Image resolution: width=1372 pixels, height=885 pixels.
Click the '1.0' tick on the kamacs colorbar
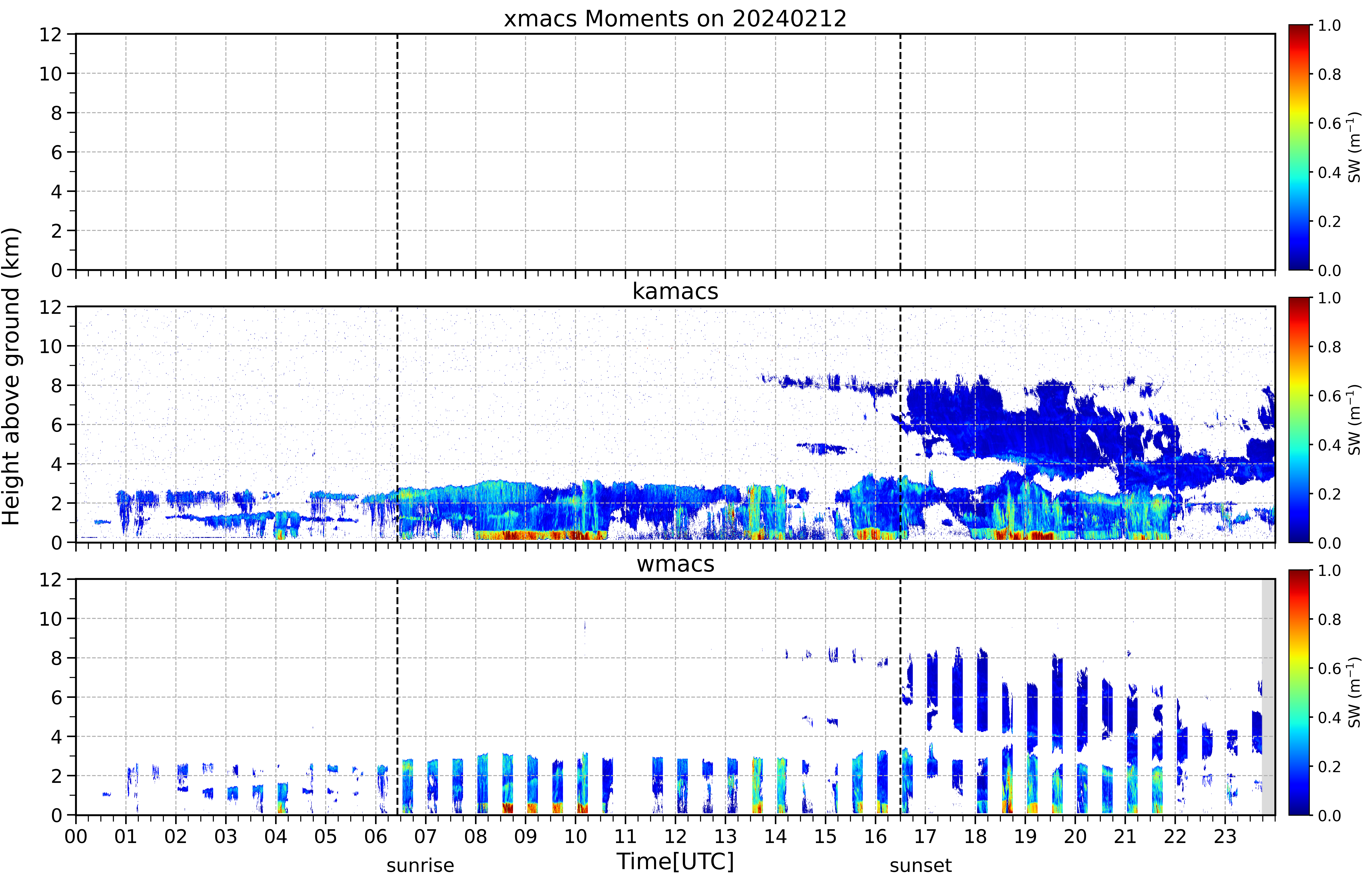[x=1329, y=298]
